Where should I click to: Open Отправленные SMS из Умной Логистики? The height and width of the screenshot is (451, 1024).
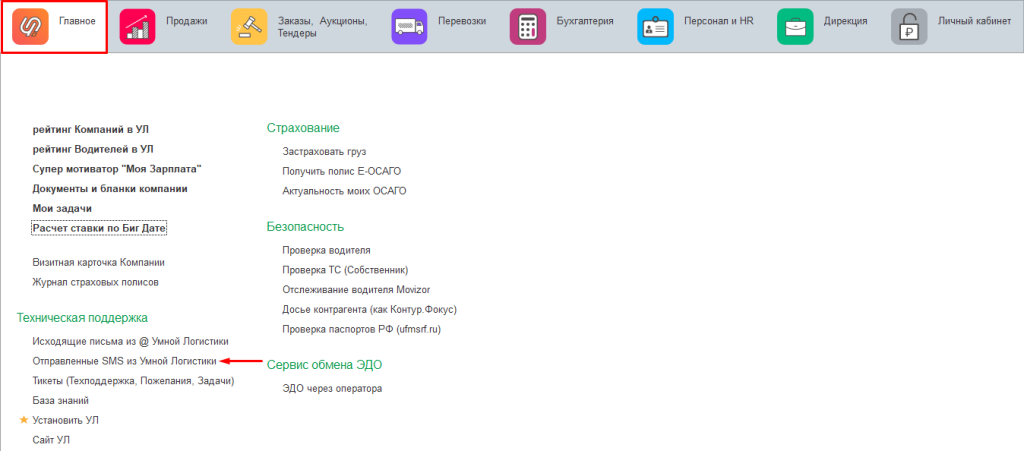124,360
